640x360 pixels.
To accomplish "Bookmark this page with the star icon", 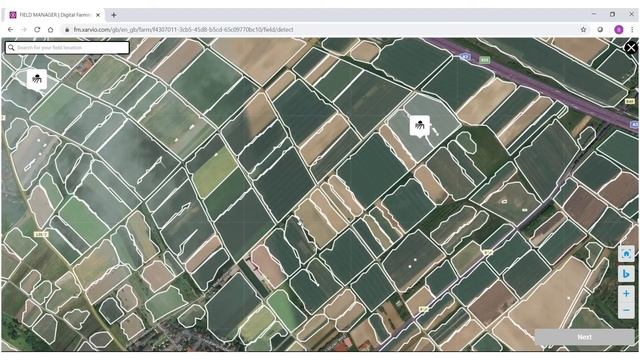I will (583, 29).
